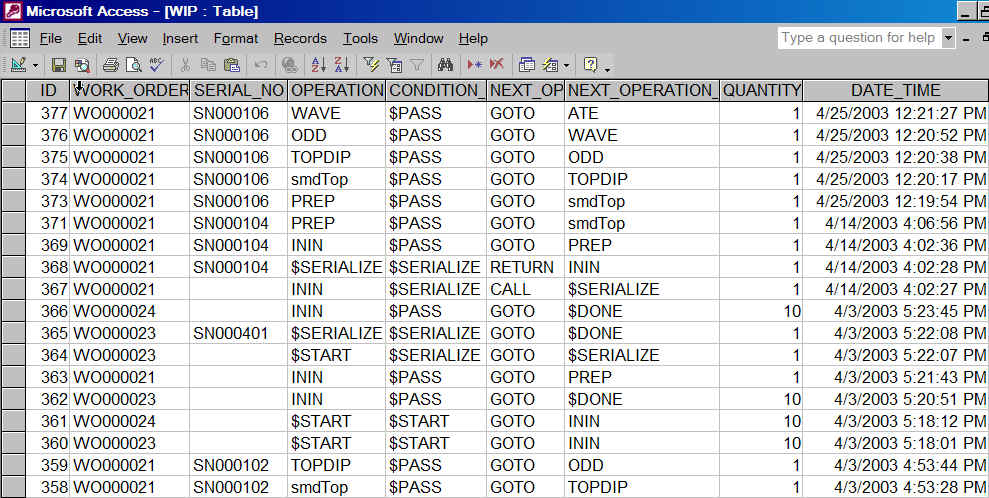989x498 pixels.
Task: Click the Delete Record icon
Action: [x=497, y=64]
